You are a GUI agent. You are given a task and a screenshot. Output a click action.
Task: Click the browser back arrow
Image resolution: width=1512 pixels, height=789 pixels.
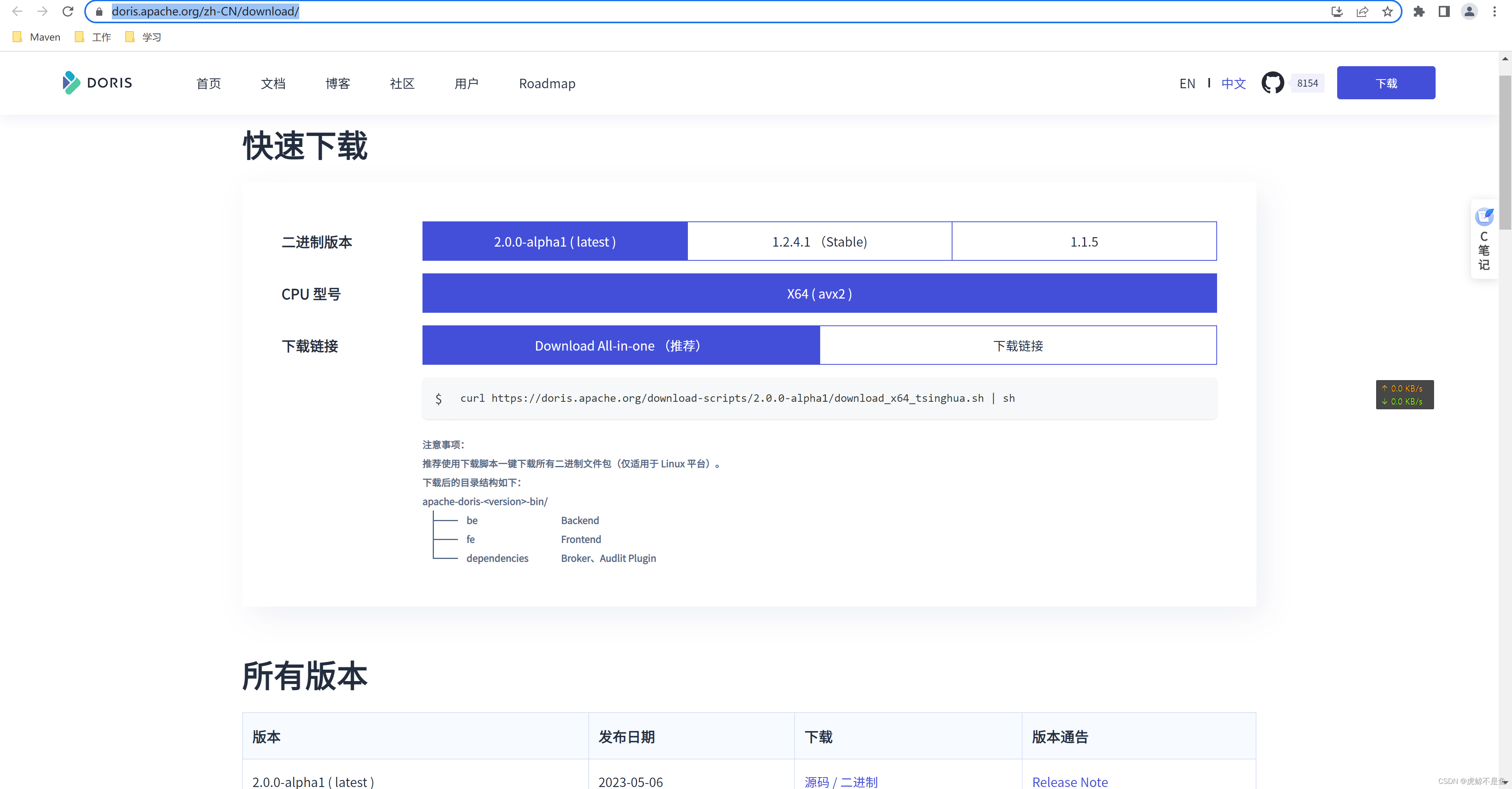(17, 11)
